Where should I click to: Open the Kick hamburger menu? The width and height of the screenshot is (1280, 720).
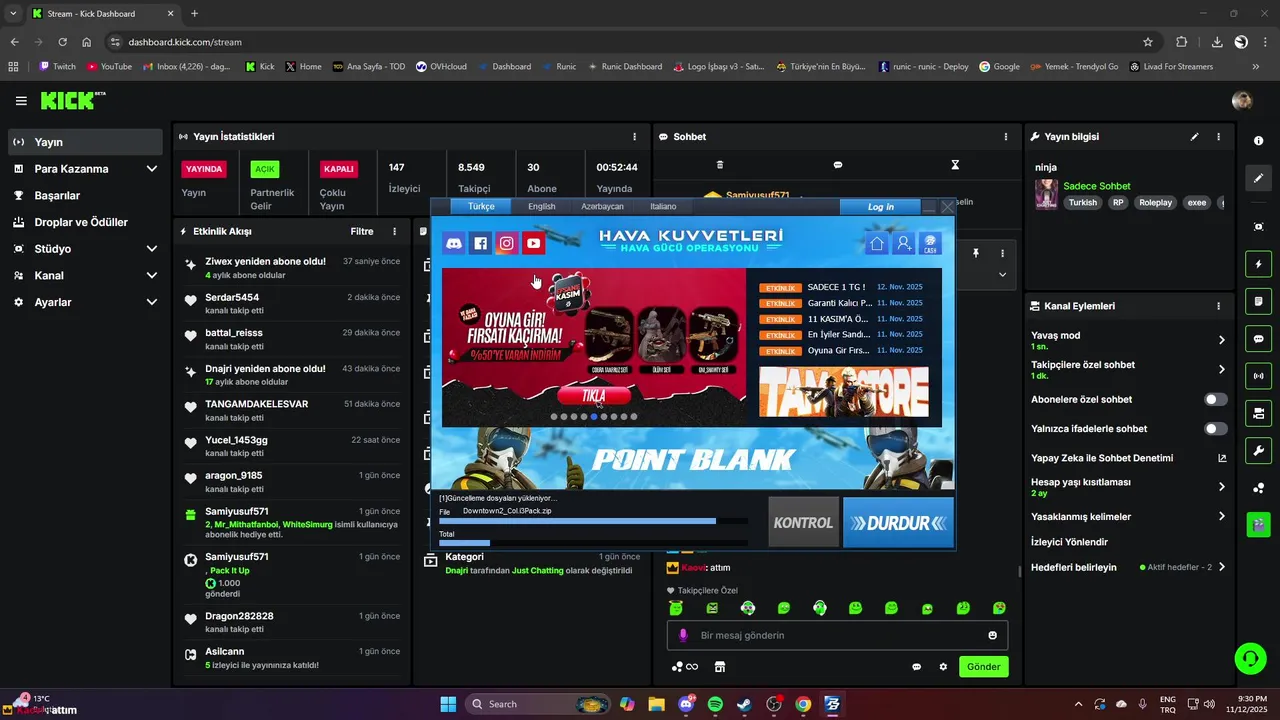21,101
